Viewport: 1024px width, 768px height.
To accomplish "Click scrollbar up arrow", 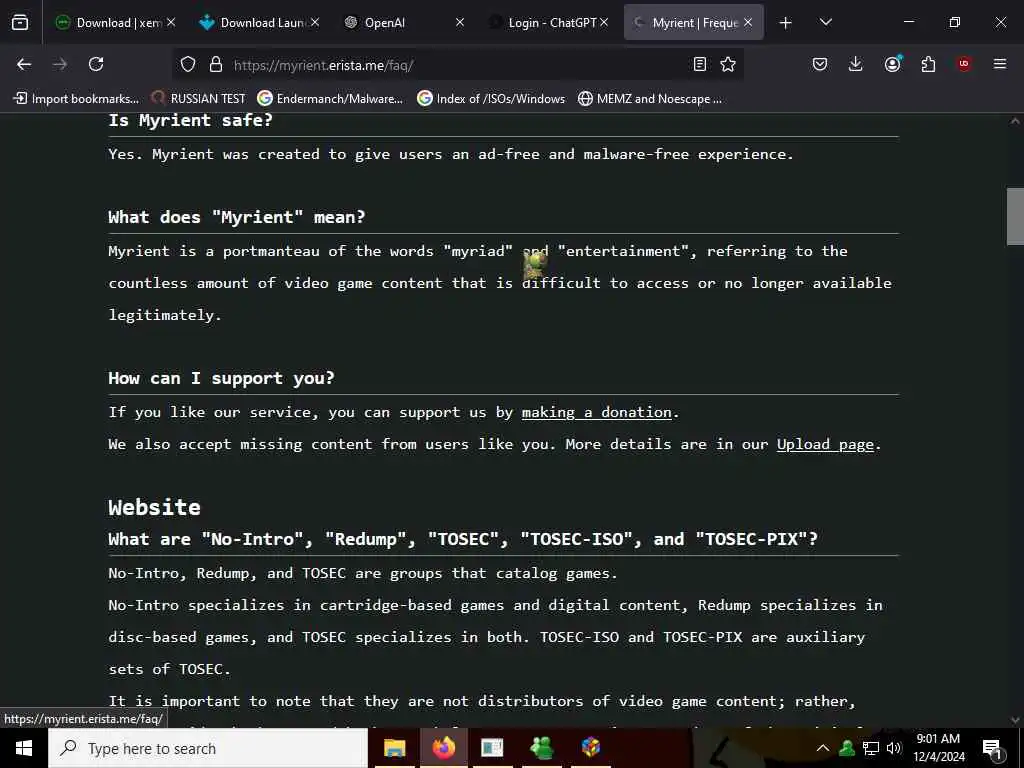I will [x=1015, y=121].
